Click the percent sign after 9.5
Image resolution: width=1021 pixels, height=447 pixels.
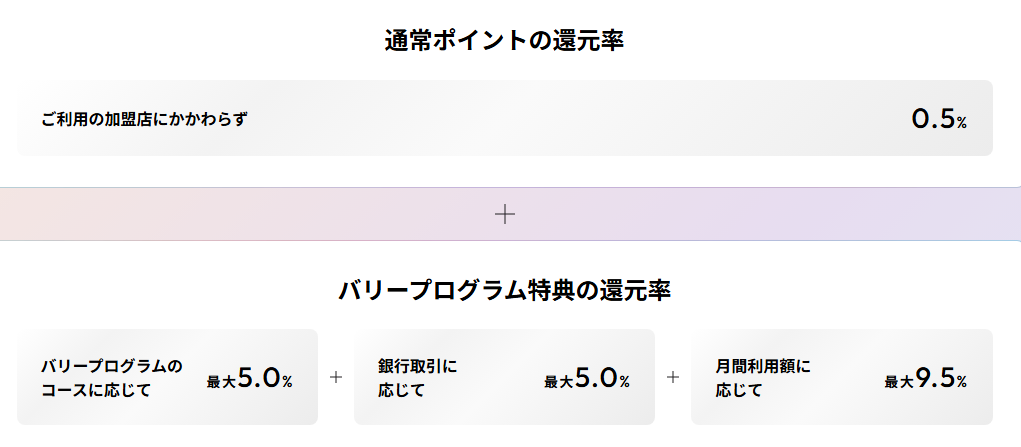[x=962, y=383]
